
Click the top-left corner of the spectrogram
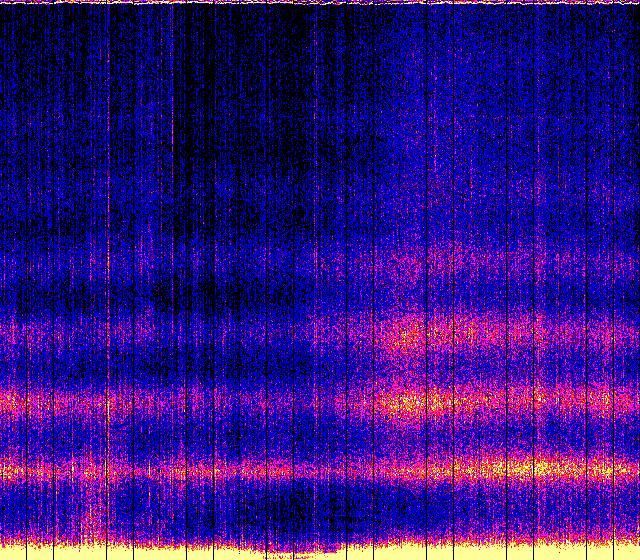pos(3,3)
